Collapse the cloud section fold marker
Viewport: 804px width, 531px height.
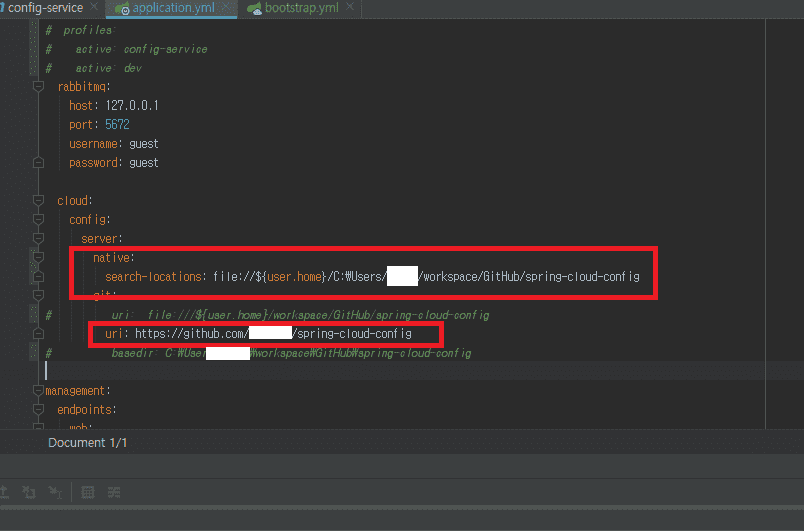pos(38,200)
